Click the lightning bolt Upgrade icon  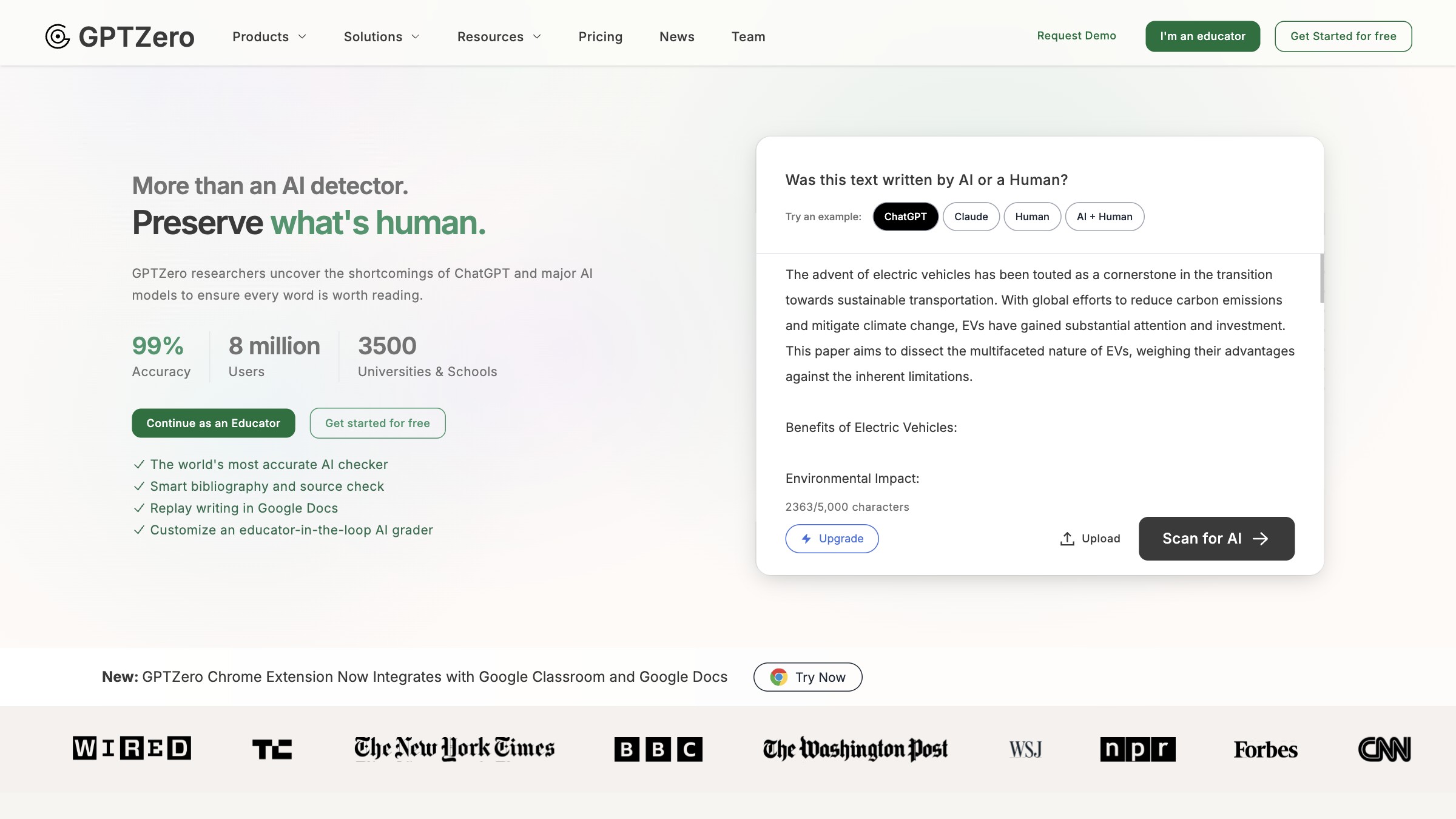[x=806, y=539]
